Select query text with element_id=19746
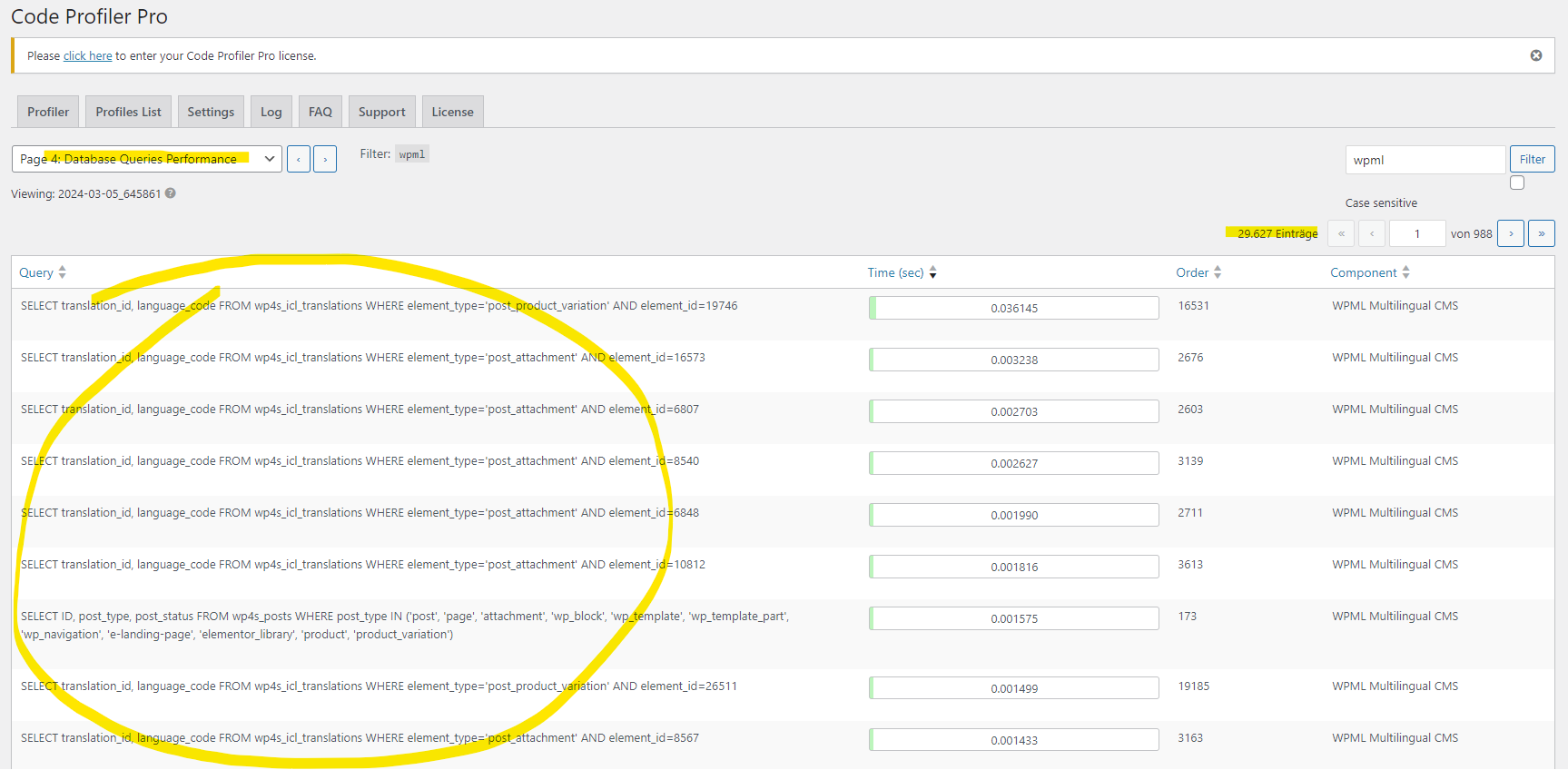 click(x=380, y=306)
